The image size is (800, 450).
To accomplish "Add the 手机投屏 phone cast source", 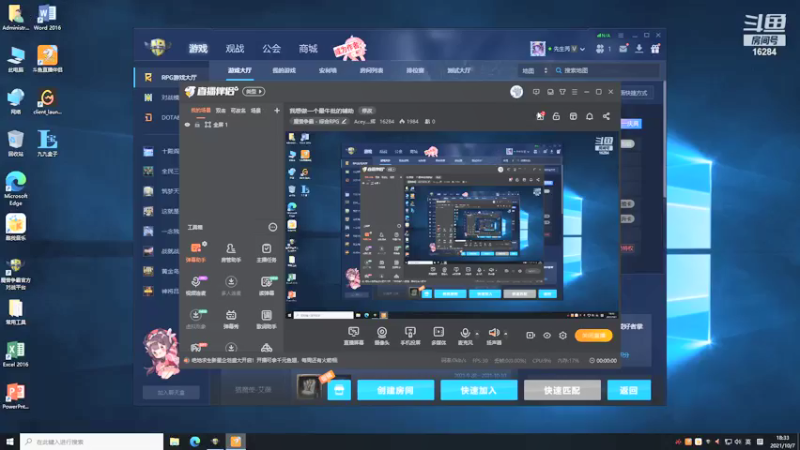I will click(410, 336).
